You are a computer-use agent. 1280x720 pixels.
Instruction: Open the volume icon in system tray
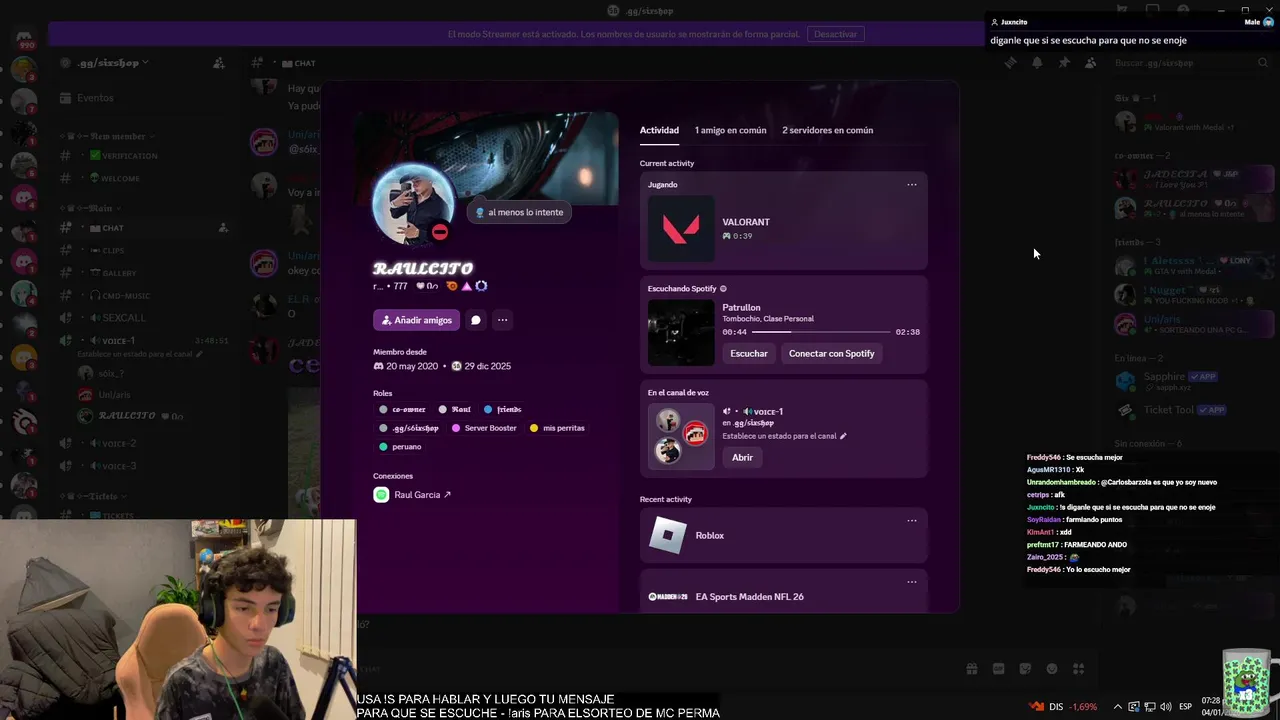(x=1165, y=707)
